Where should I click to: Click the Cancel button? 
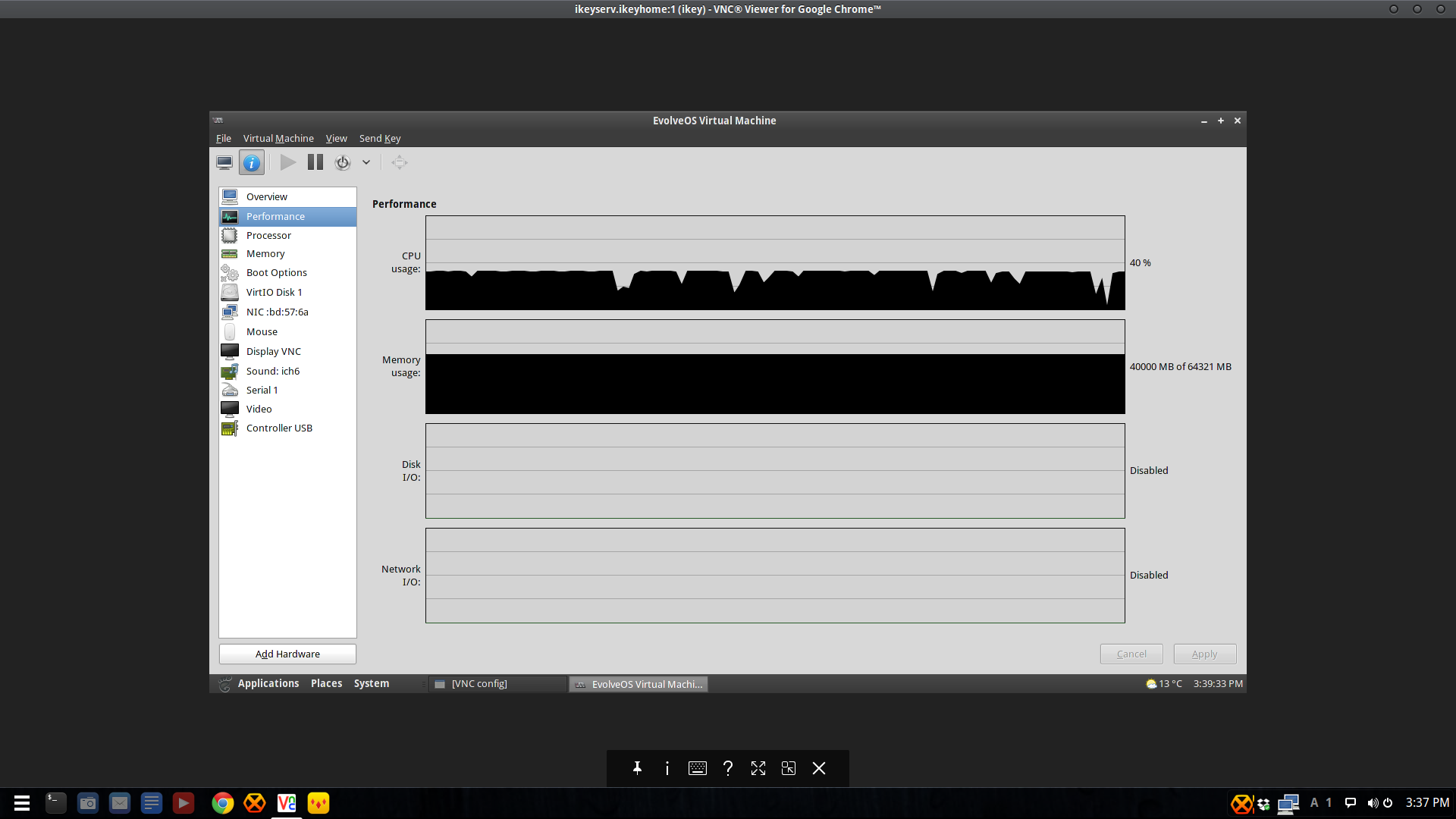click(x=1131, y=654)
